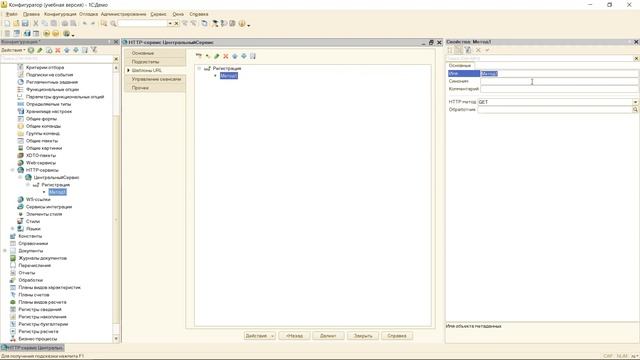Click the Справка button at bottom
This screenshot has width=640, height=360.
[x=397, y=336]
